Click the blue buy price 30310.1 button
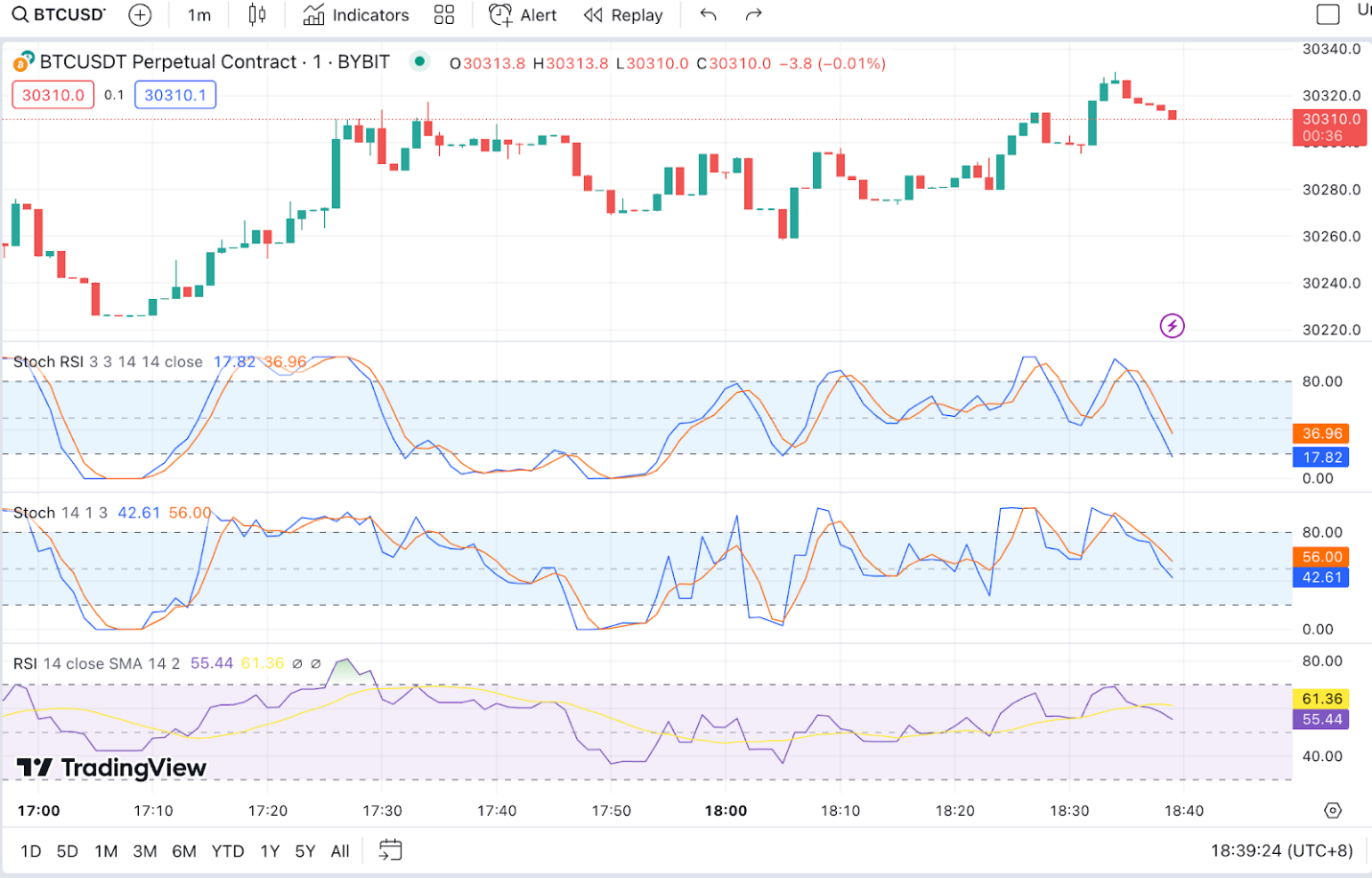This screenshot has width=1372, height=878. [x=175, y=95]
